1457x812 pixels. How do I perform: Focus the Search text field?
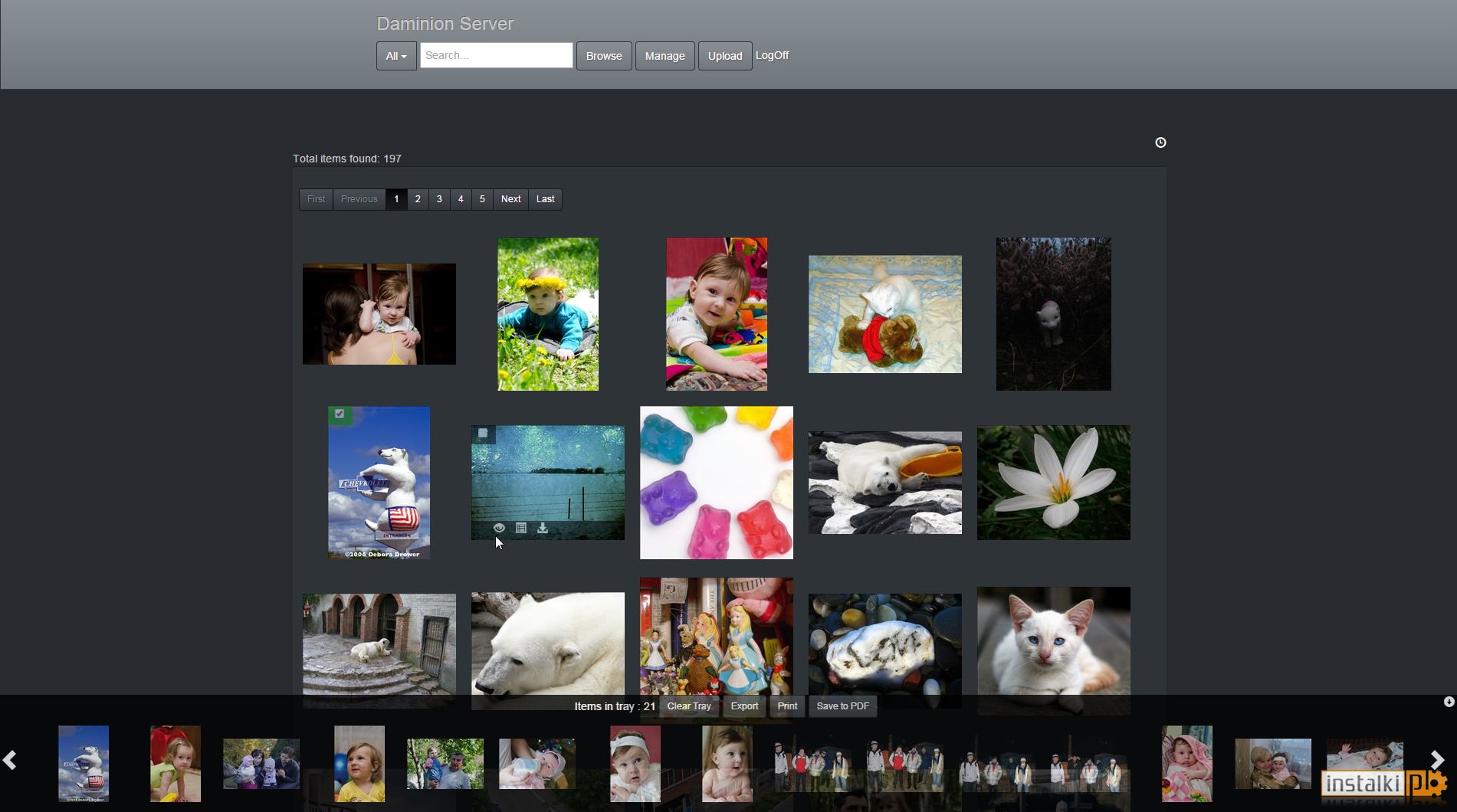(x=496, y=55)
